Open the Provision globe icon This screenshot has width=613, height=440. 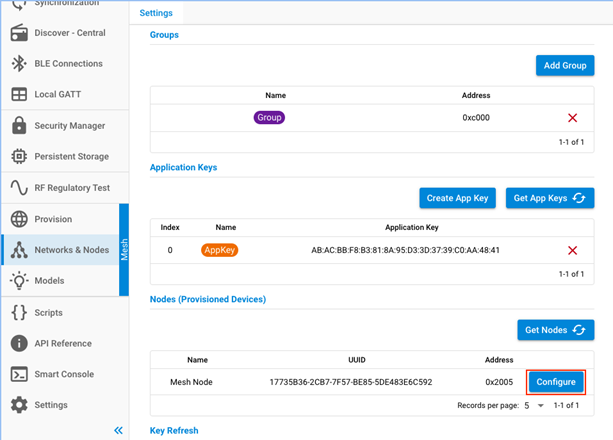pyautogui.click(x=18, y=220)
